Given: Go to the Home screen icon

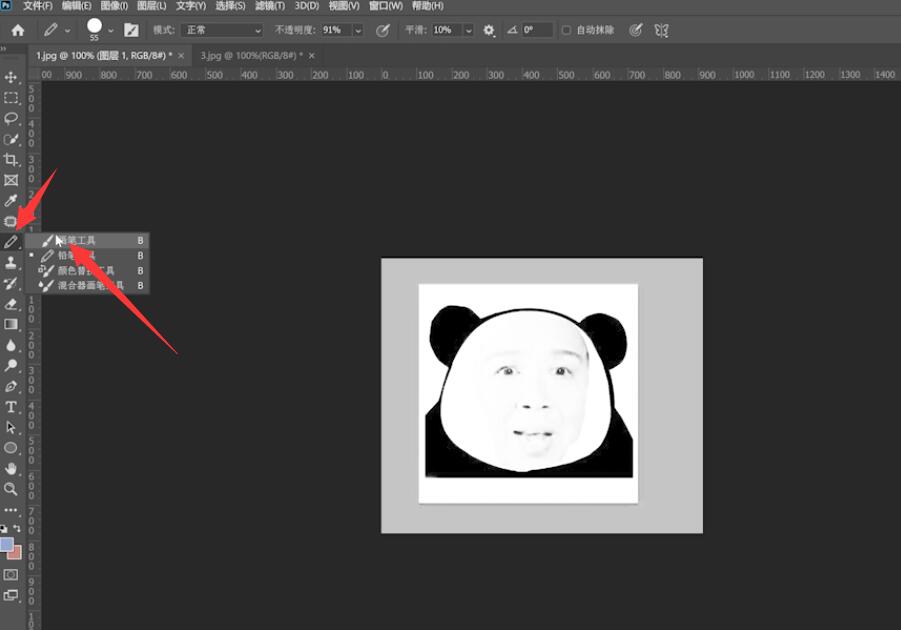Looking at the screenshot, I should click(18, 30).
